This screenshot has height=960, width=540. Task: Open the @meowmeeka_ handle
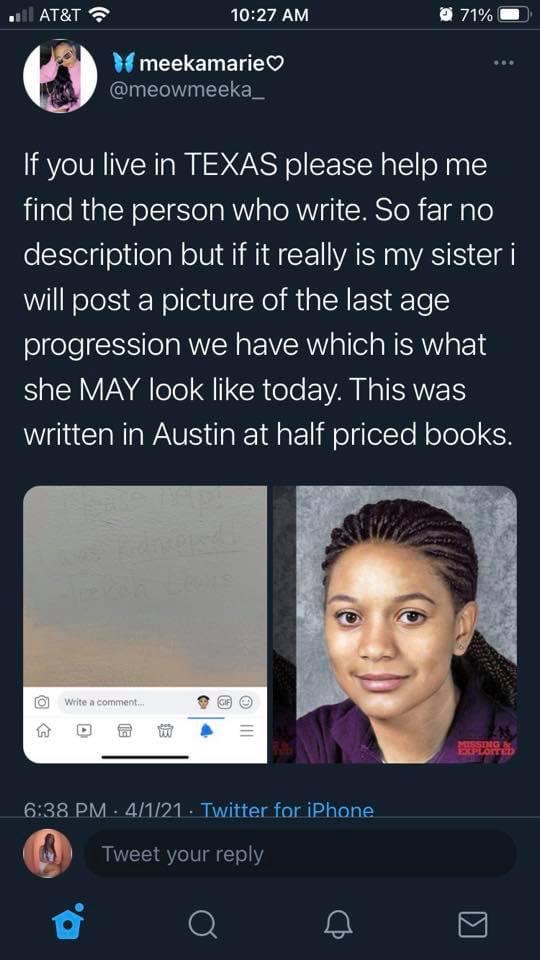coord(187,90)
